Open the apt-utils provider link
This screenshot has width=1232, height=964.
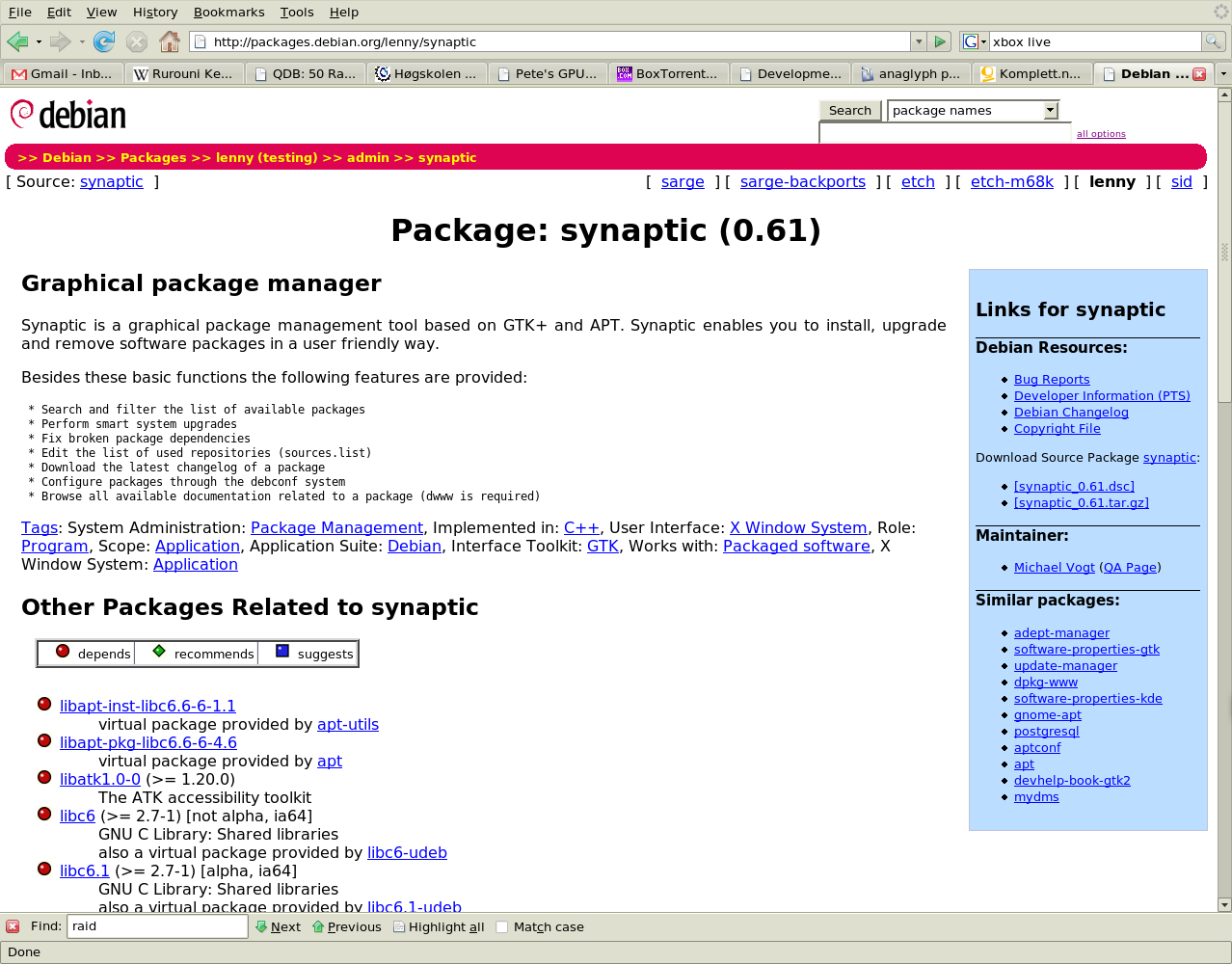348,724
